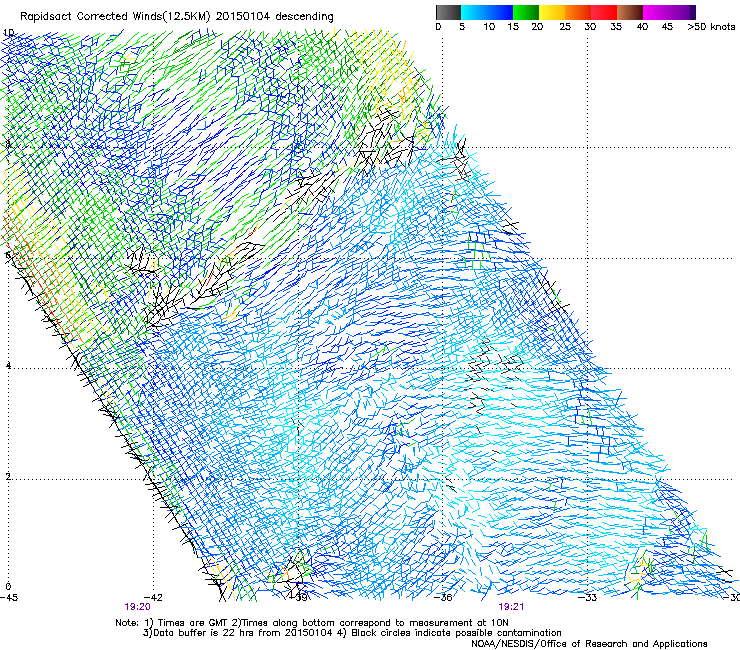
Task: Click the 'Data buffer is 22 hrs' note line
Action: (352, 633)
